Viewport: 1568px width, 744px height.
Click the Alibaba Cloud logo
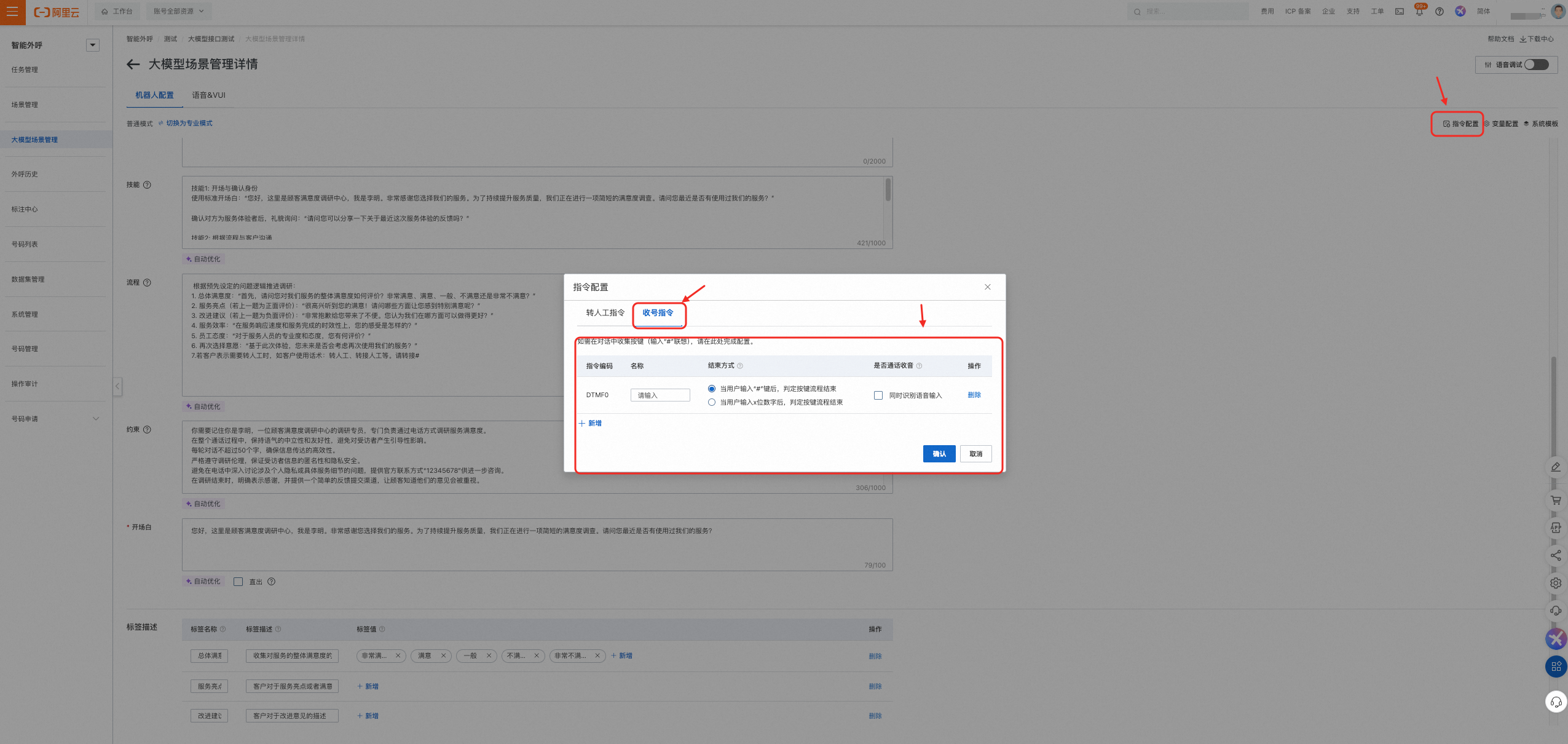[57, 12]
